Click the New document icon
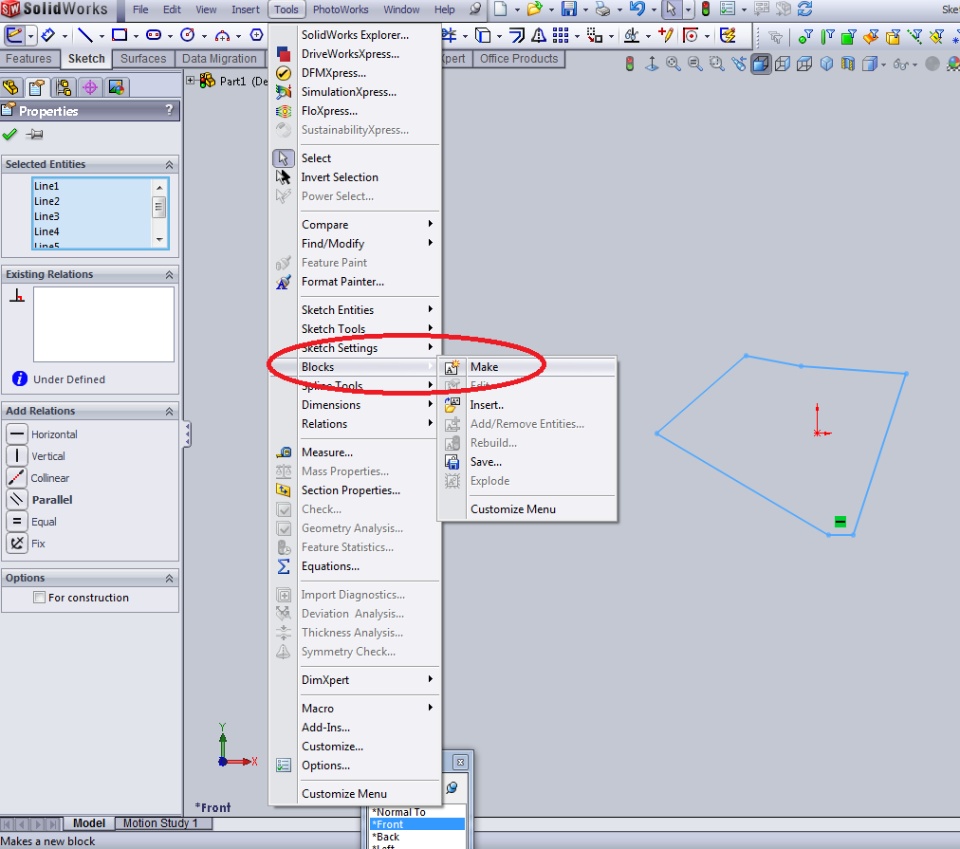This screenshot has width=960, height=849. pos(500,9)
